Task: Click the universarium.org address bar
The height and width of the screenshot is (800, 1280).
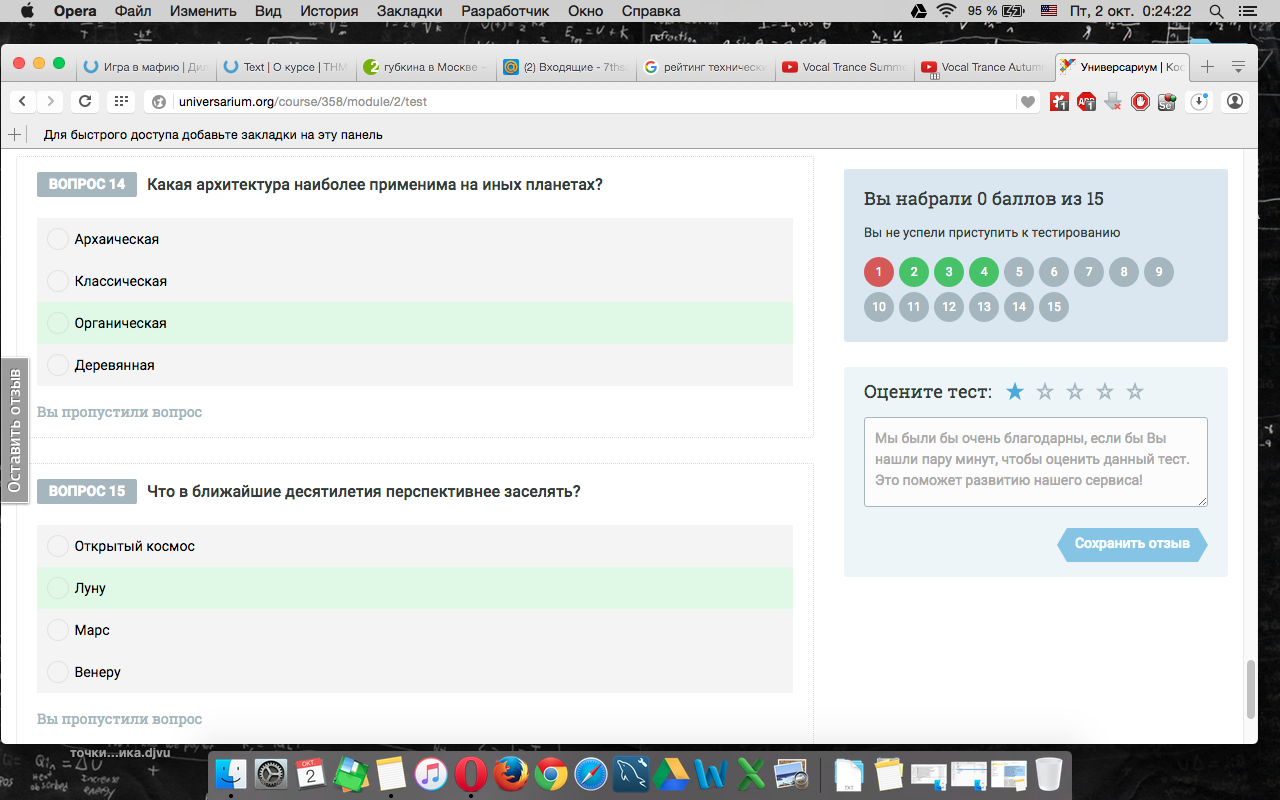Action: click(595, 102)
